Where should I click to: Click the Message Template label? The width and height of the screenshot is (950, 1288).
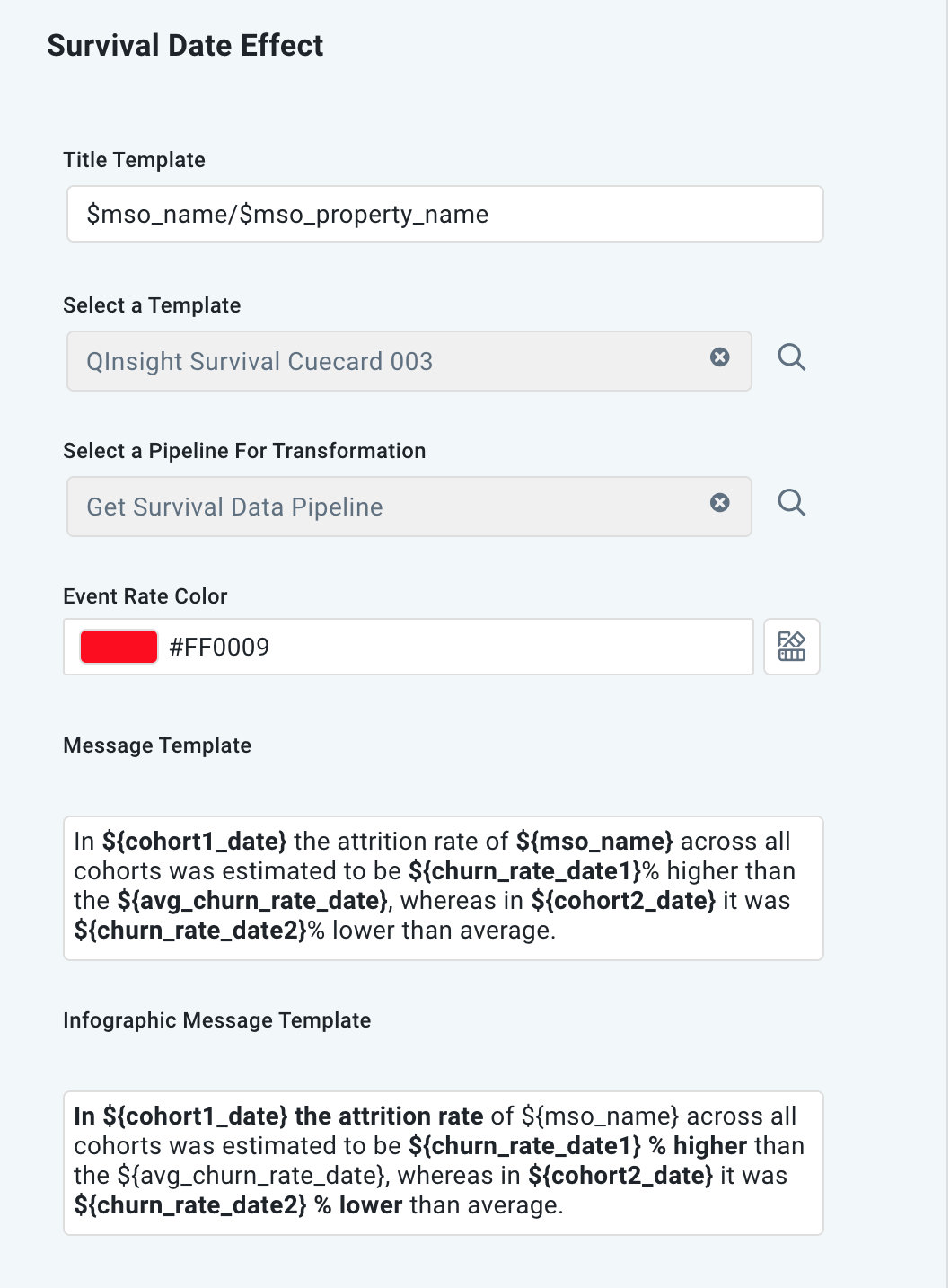coord(156,745)
